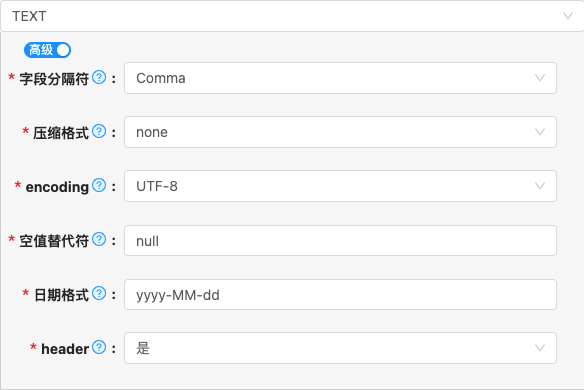Viewport: 584px width, 390px height.
Task: Click chevron arrow in none selector
Action: [540, 132]
